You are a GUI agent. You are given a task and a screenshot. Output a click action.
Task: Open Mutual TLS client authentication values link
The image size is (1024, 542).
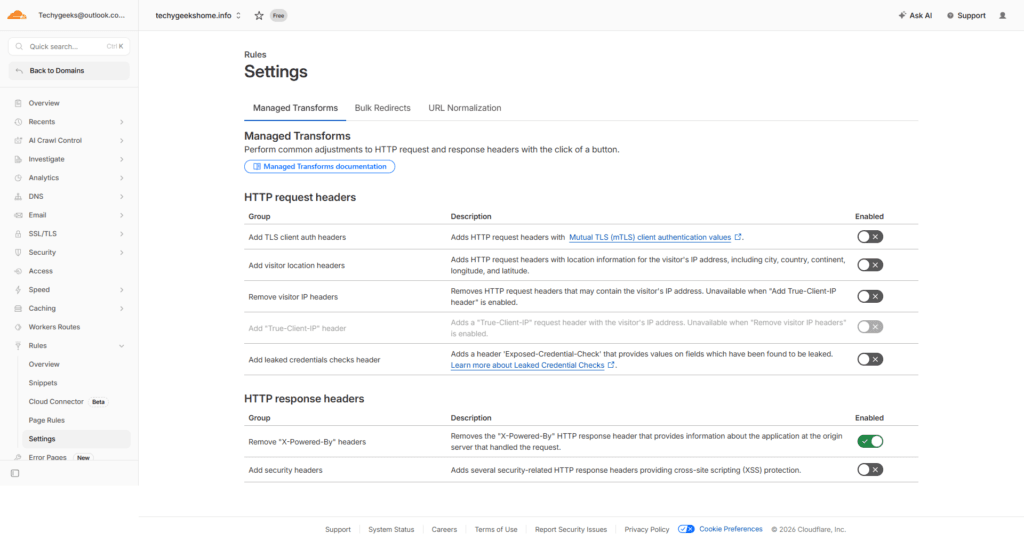pos(650,237)
